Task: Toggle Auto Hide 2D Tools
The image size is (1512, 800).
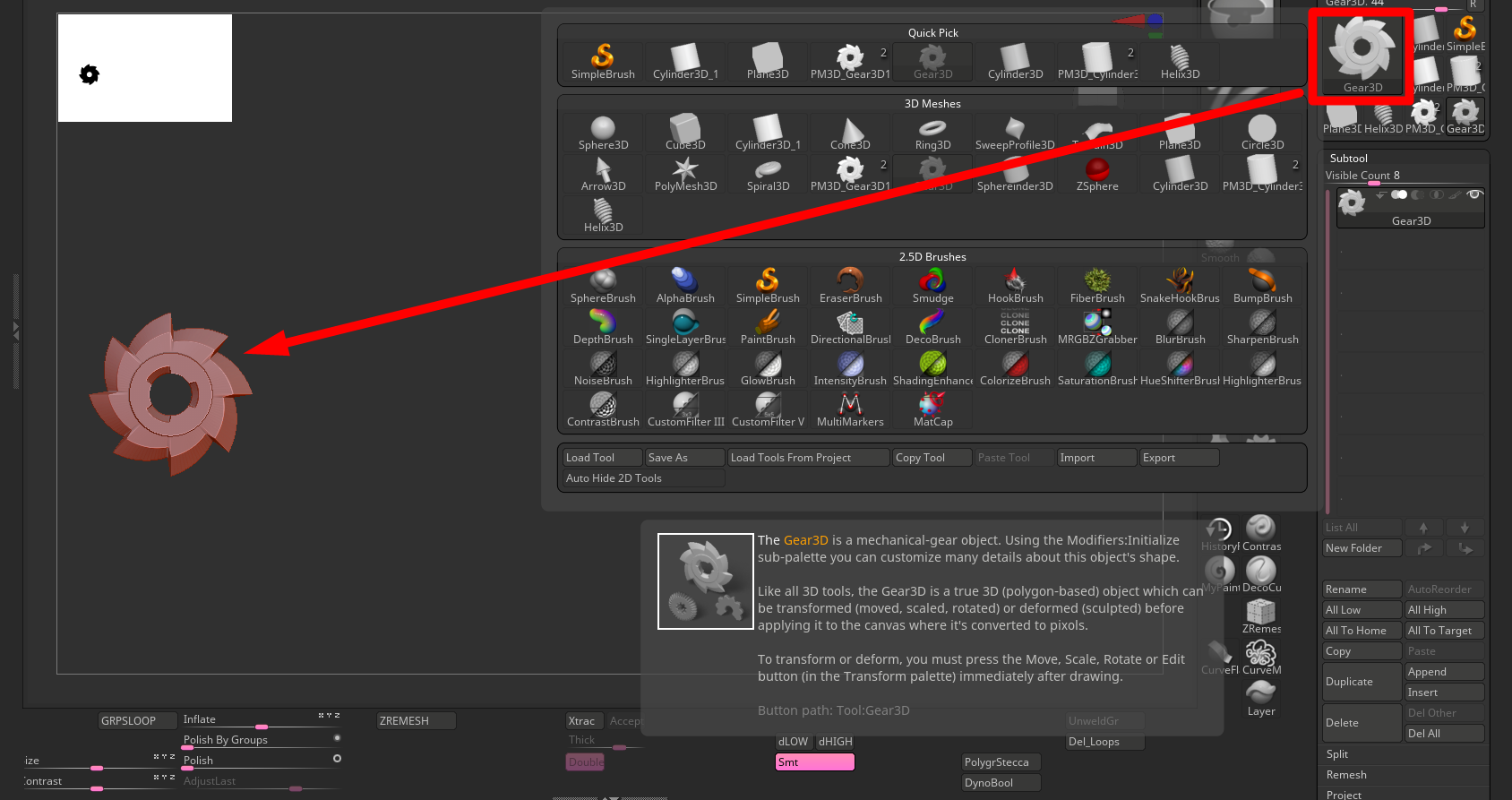Action: point(644,478)
